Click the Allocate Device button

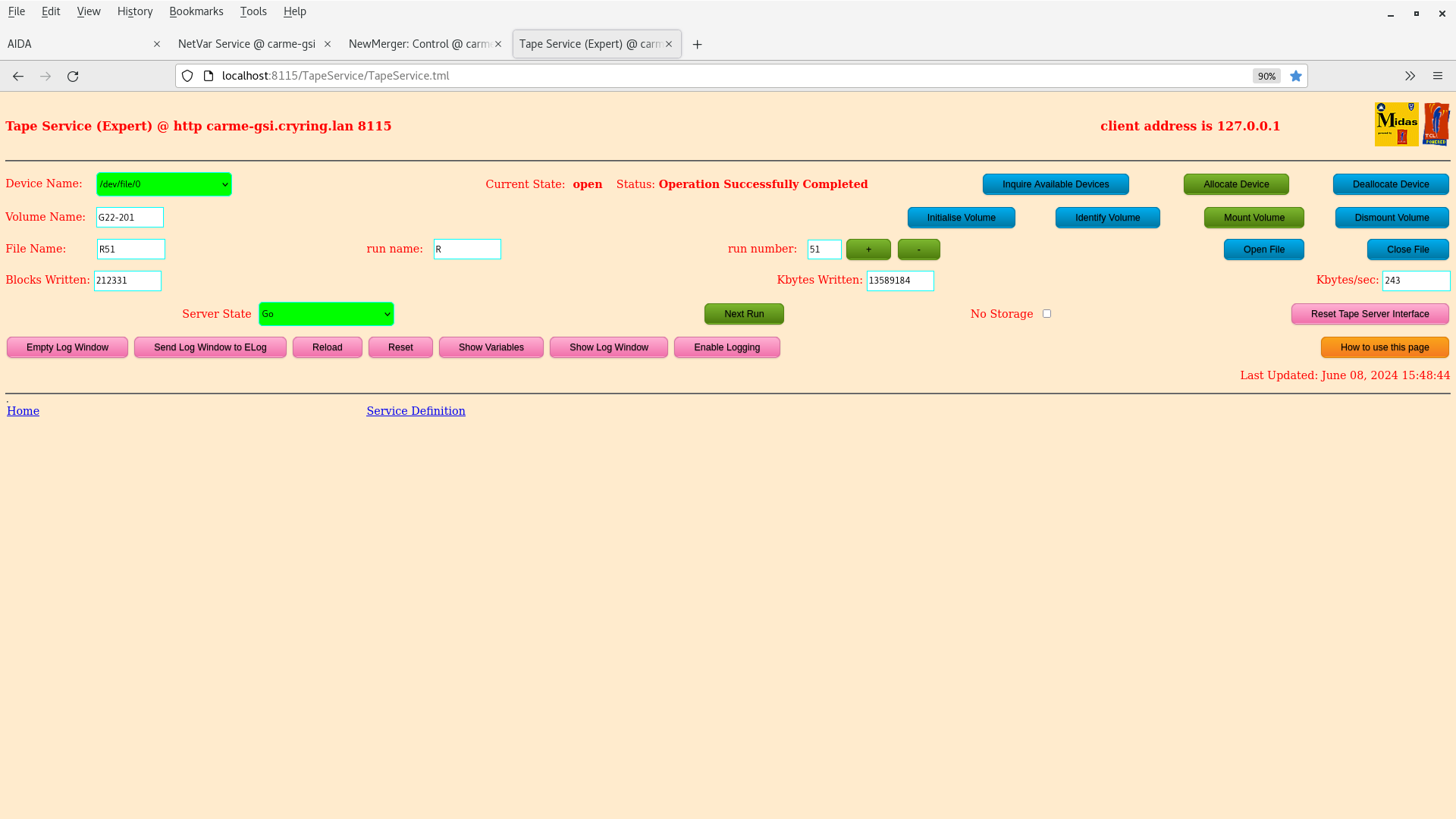1236,184
